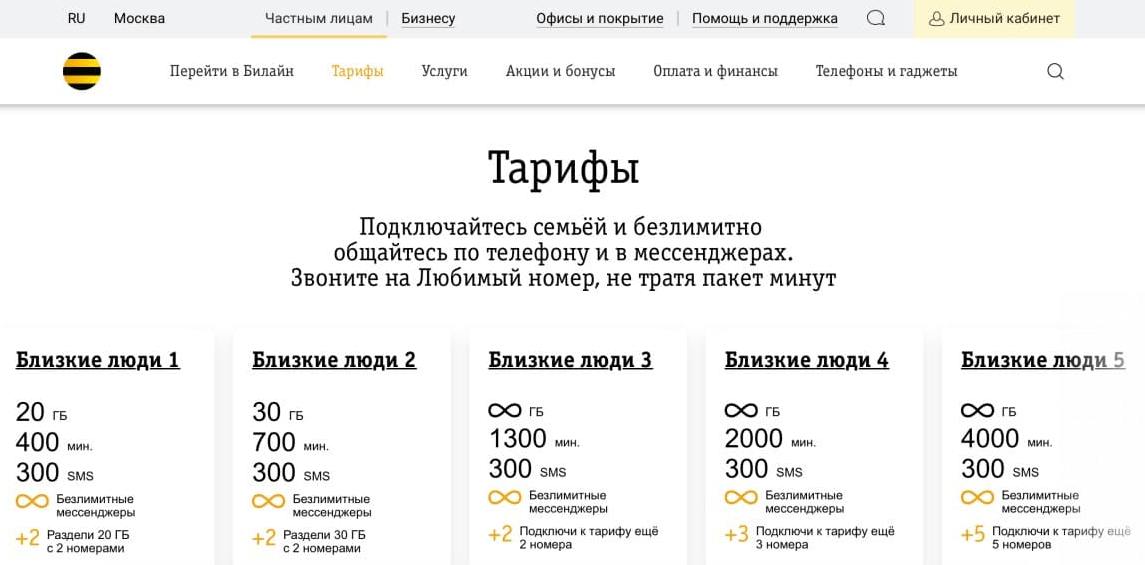Click '300 SMS' in Близкие люди 2

pyautogui.click(x=291, y=472)
